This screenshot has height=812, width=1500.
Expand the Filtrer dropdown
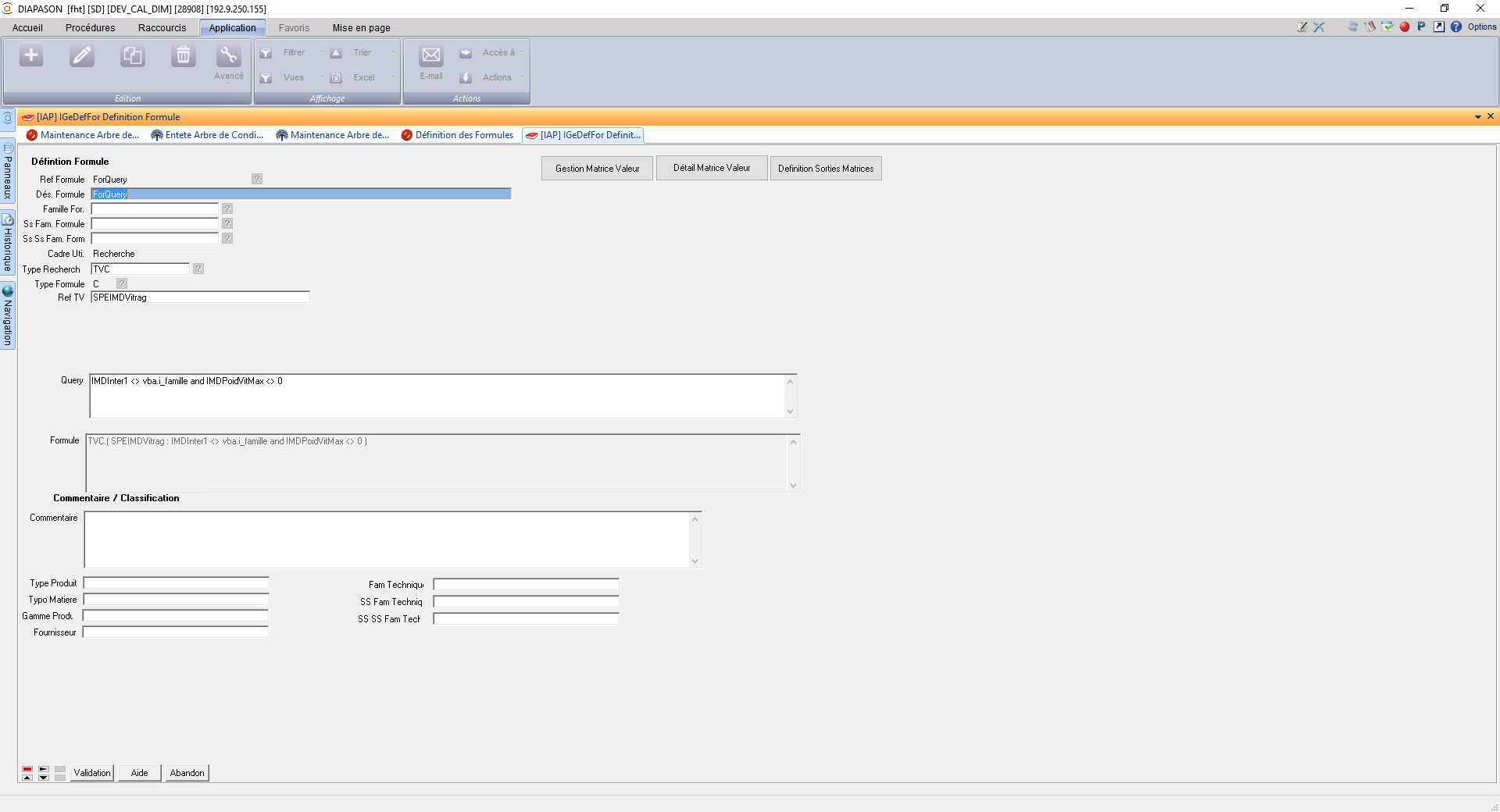point(321,52)
